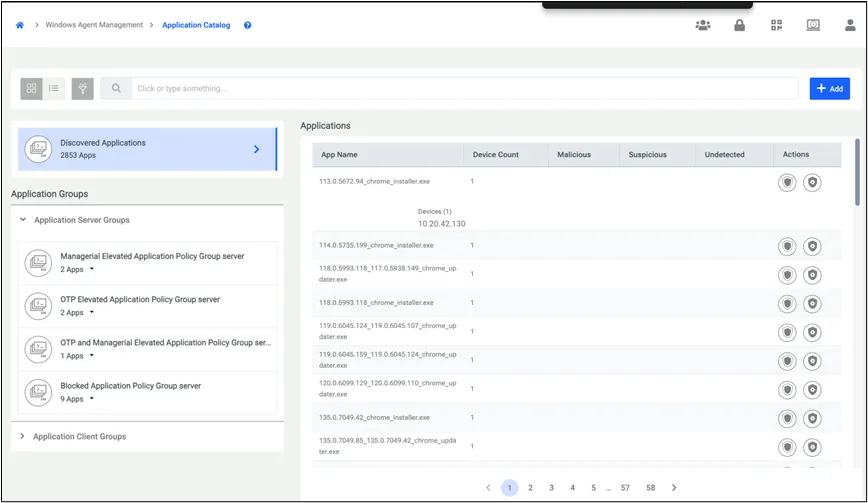Sort by the Suspicious column header
The width and height of the screenshot is (868, 503).
[647, 154]
